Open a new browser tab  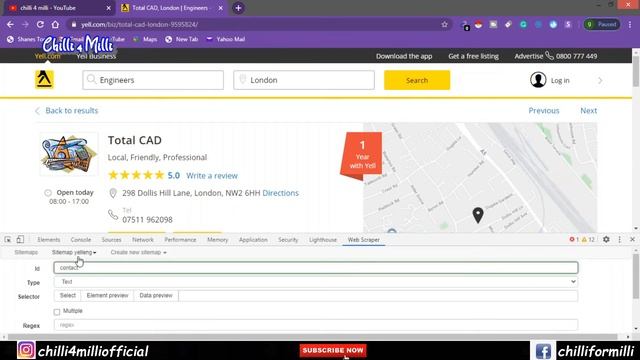click(238, 8)
